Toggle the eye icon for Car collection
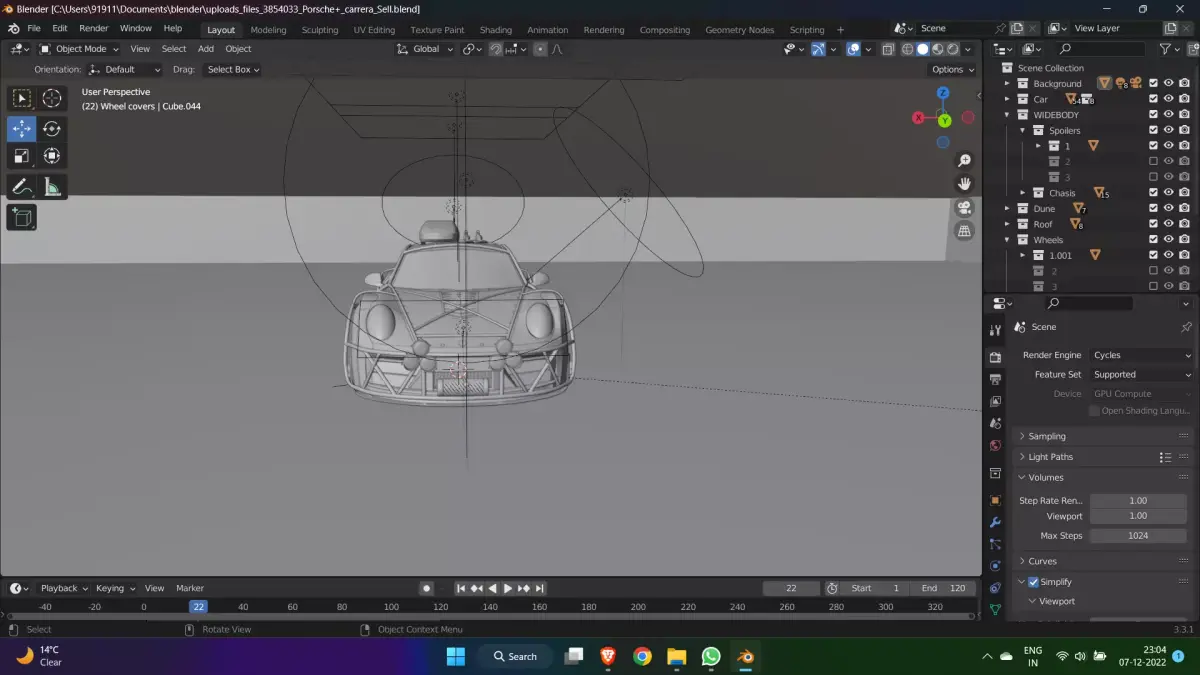Image resolution: width=1200 pixels, height=675 pixels. pos(1168,99)
